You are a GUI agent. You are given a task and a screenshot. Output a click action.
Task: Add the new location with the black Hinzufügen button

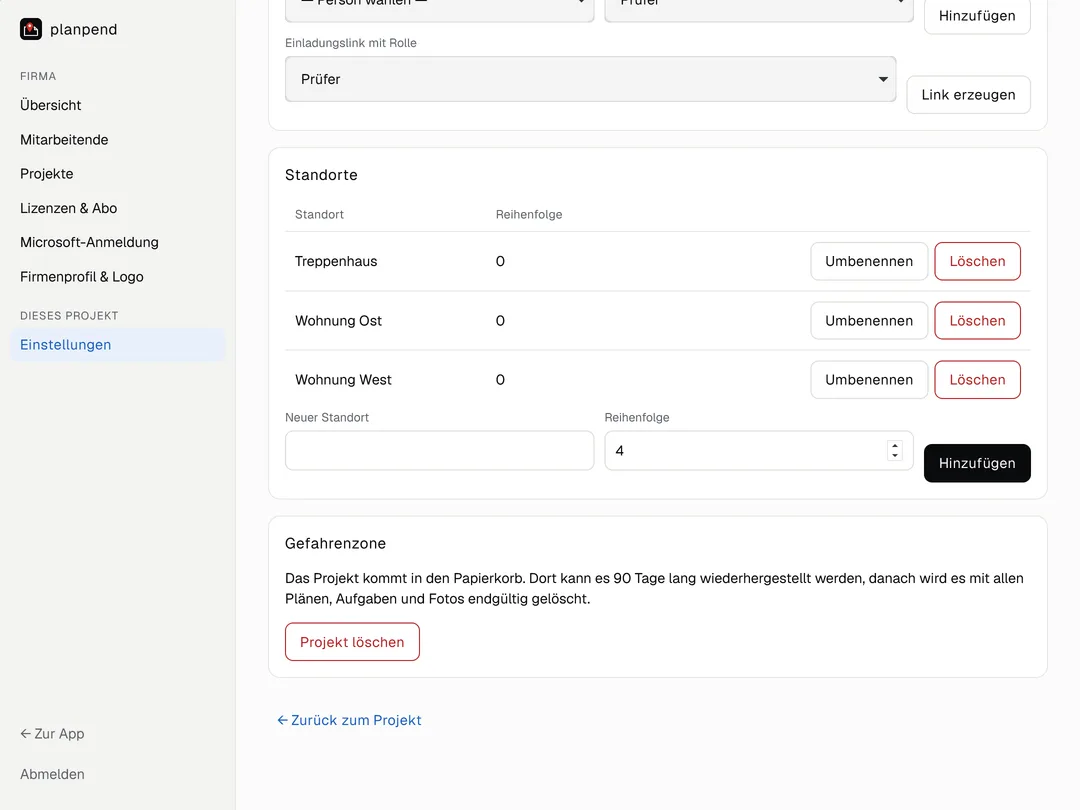977,463
